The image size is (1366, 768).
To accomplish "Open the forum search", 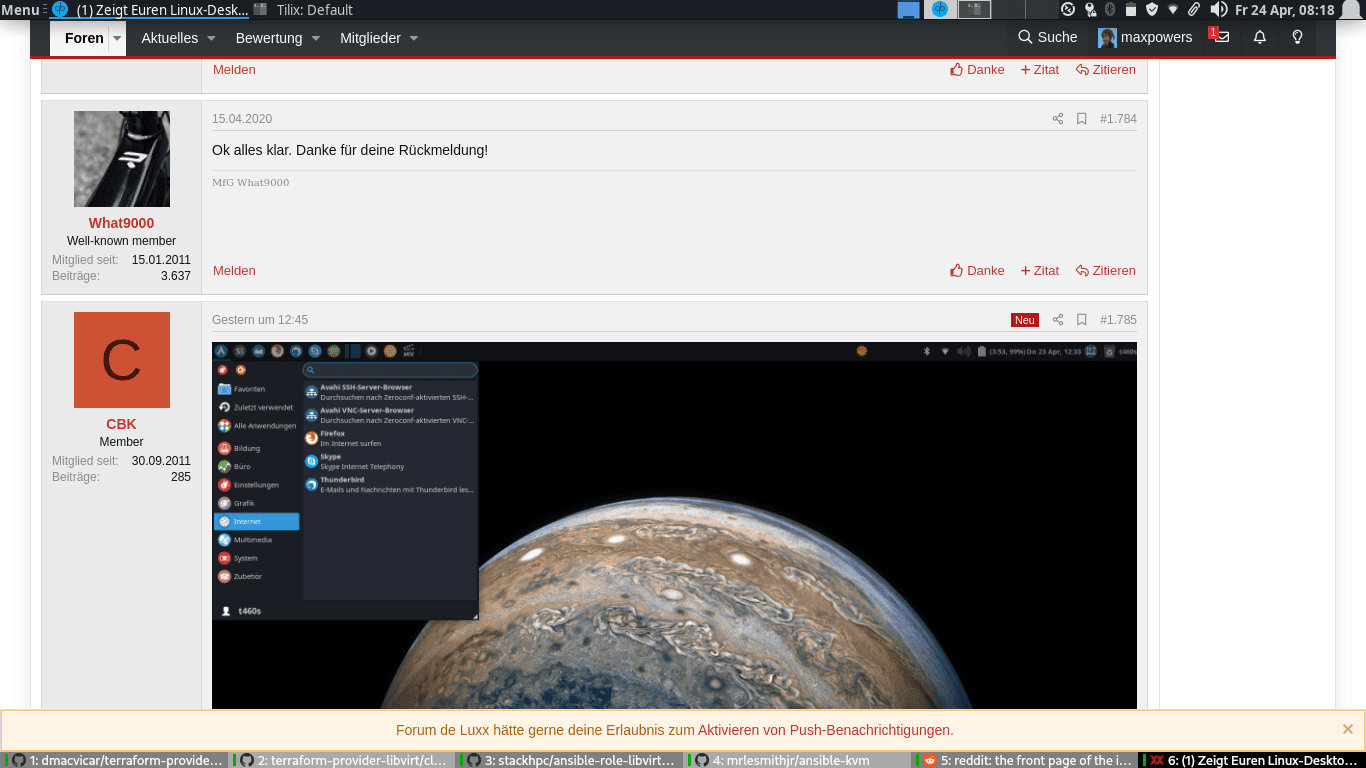I will [x=1047, y=37].
